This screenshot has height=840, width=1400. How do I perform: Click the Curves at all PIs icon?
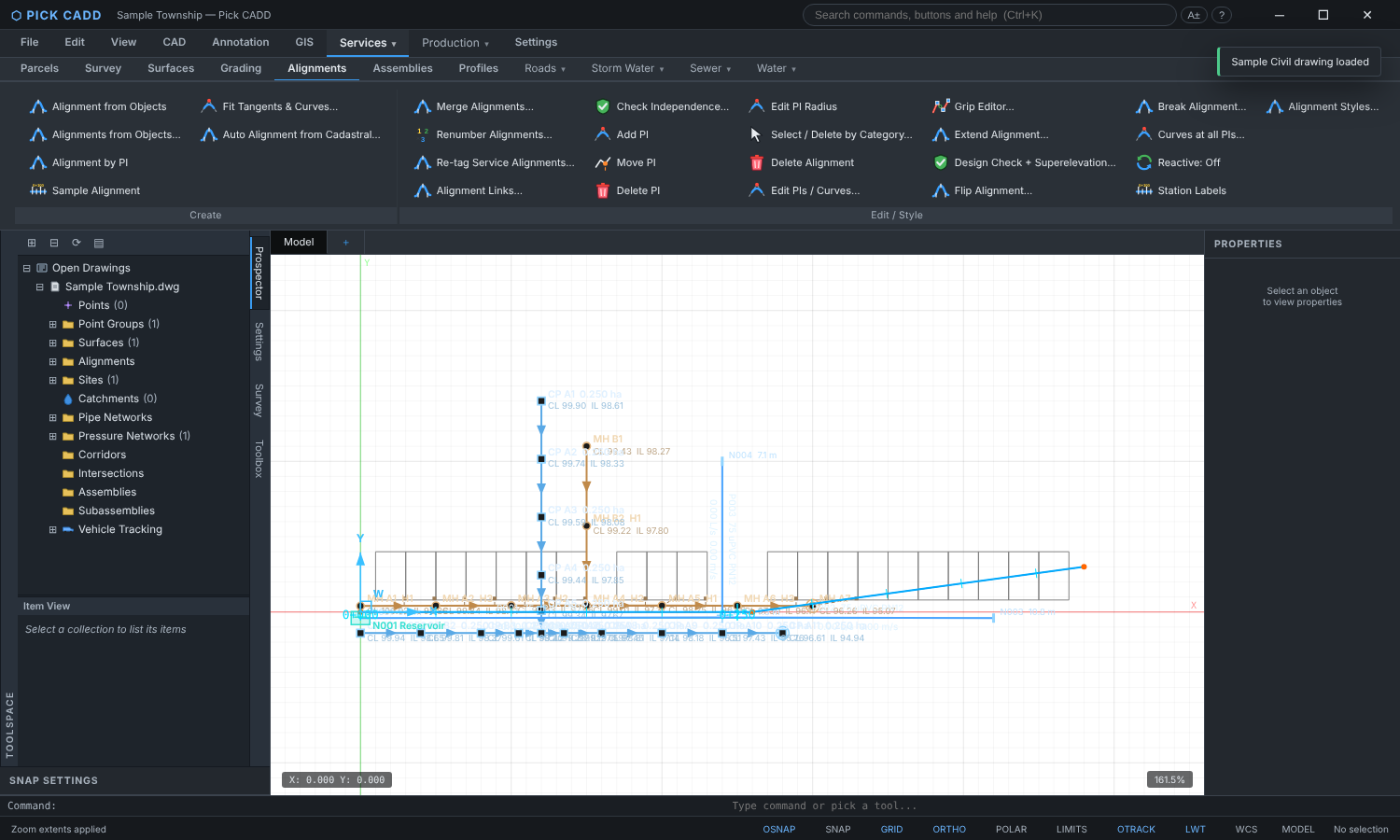click(1144, 134)
